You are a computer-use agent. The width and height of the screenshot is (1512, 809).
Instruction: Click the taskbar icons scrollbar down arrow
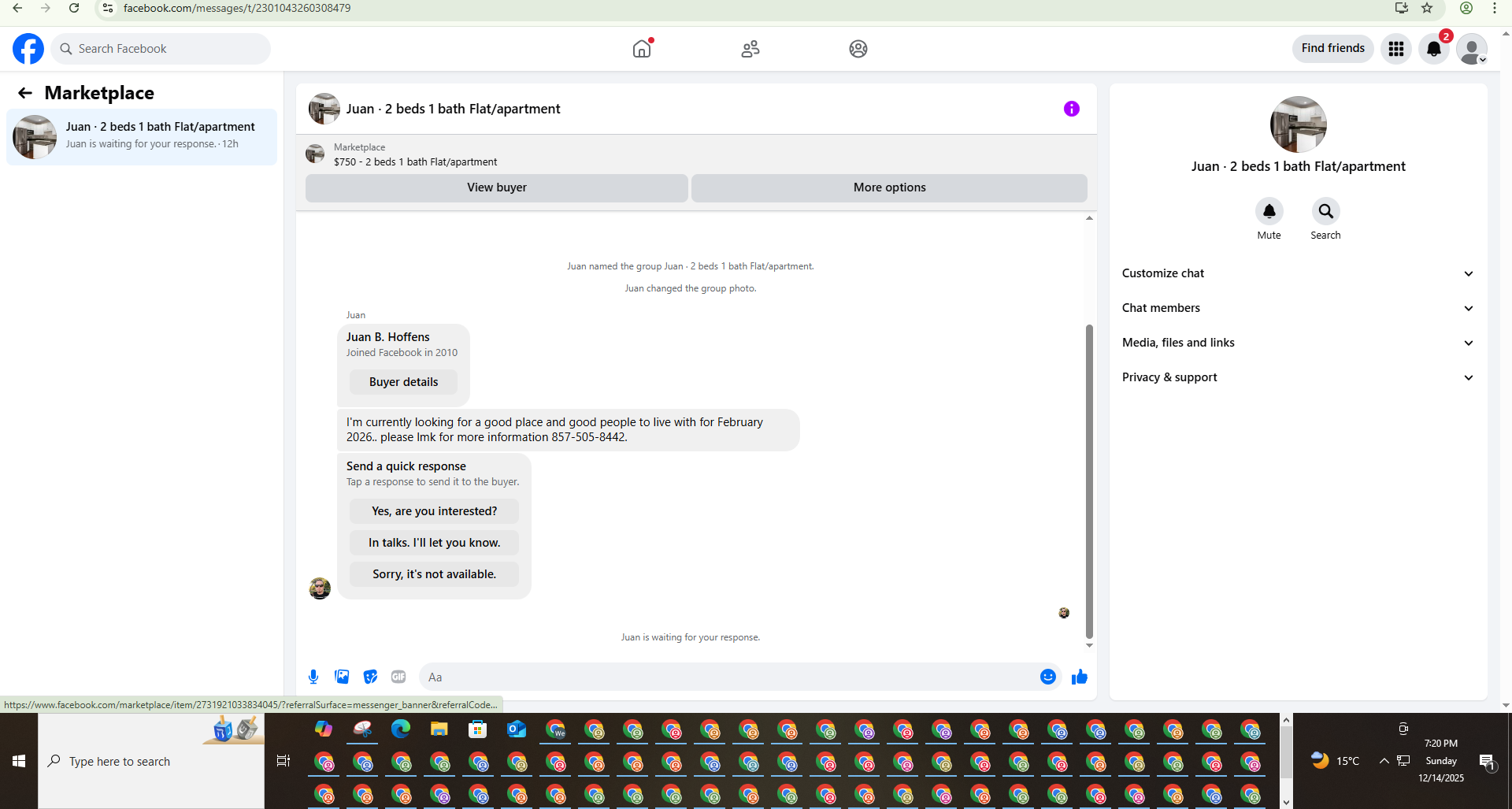coord(1286,802)
